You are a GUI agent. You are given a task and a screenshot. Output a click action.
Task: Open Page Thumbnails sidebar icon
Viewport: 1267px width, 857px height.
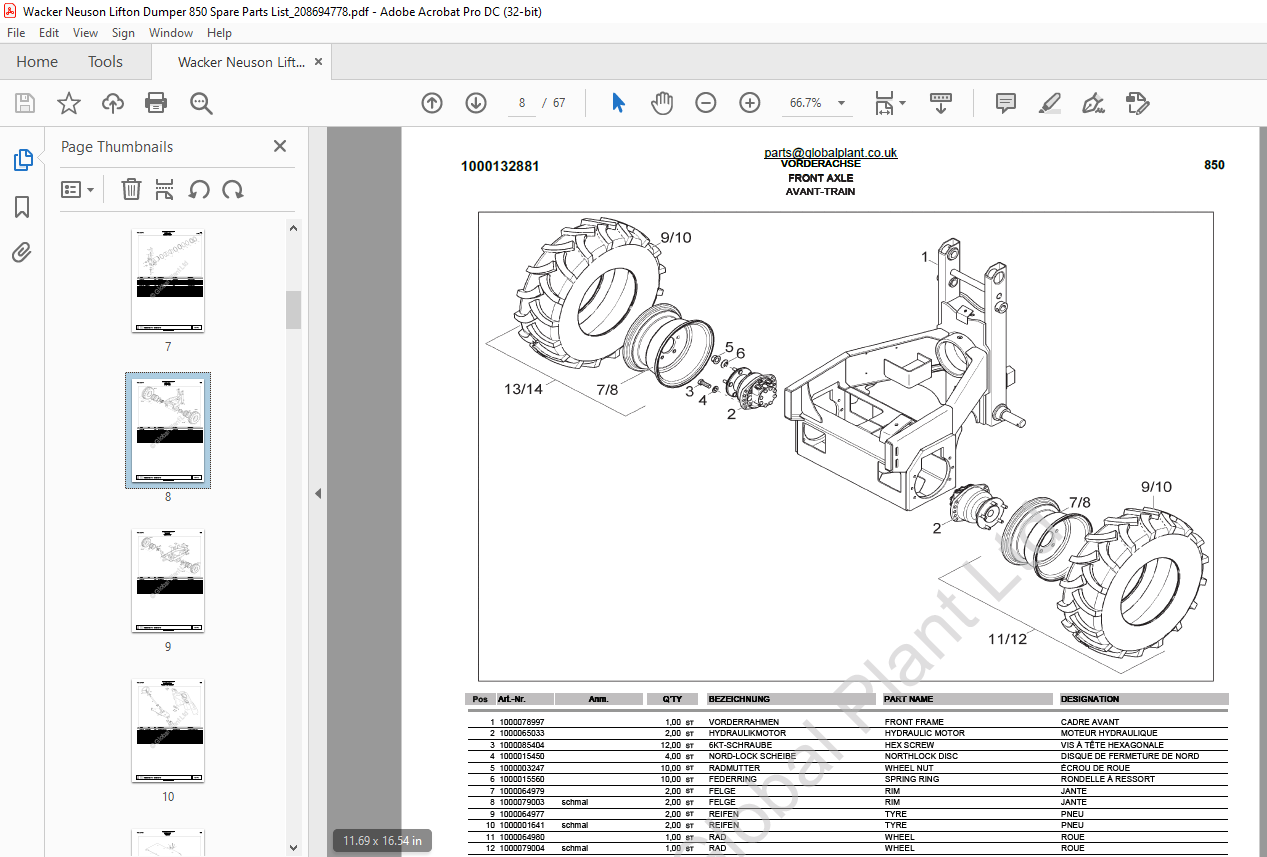[x=22, y=160]
